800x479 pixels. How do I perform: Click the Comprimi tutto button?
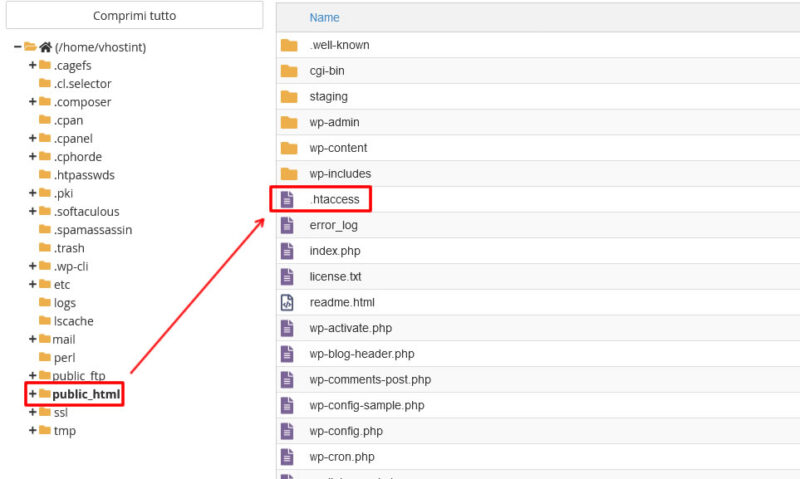(134, 16)
